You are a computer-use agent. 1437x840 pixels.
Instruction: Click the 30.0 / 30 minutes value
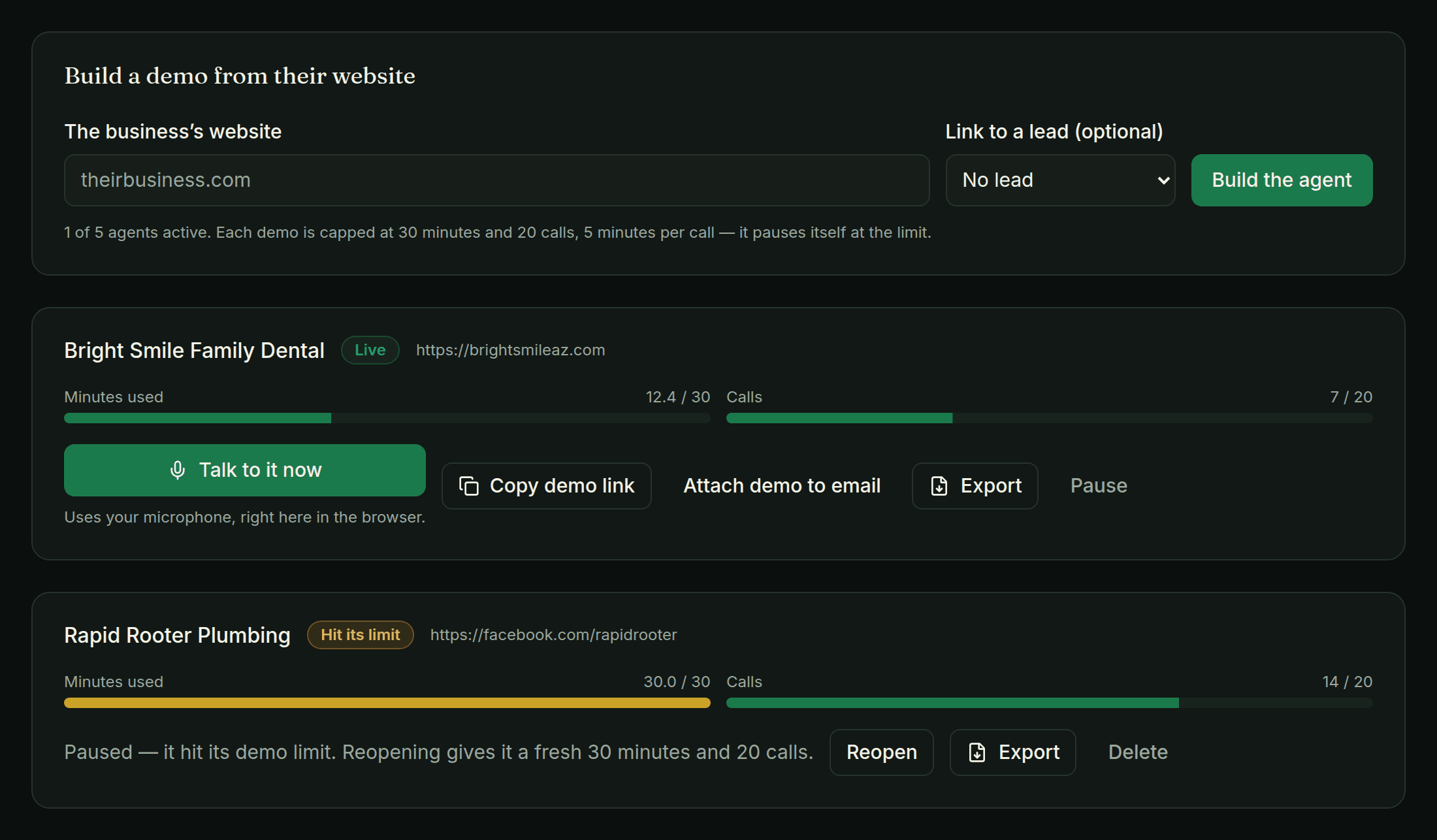click(677, 682)
